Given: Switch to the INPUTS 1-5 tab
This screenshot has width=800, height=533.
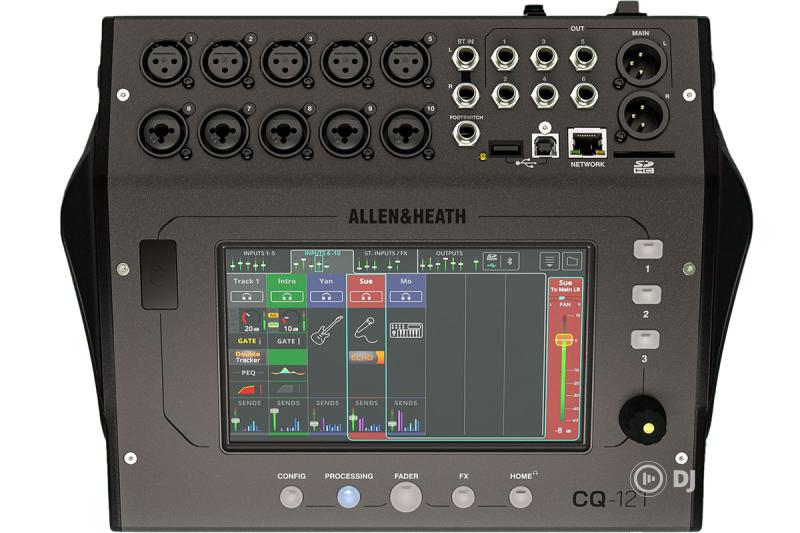Looking at the screenshot, I should [258, 260].
